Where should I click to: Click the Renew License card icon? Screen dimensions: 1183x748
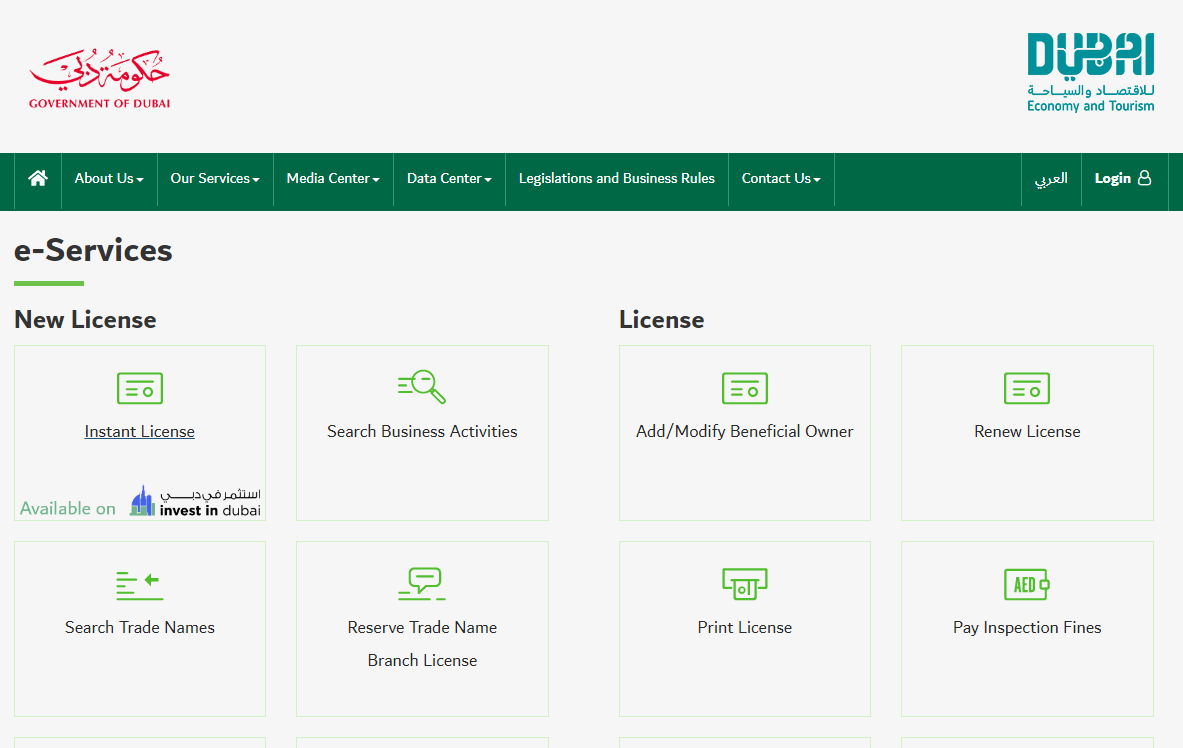pos(1027,388)
